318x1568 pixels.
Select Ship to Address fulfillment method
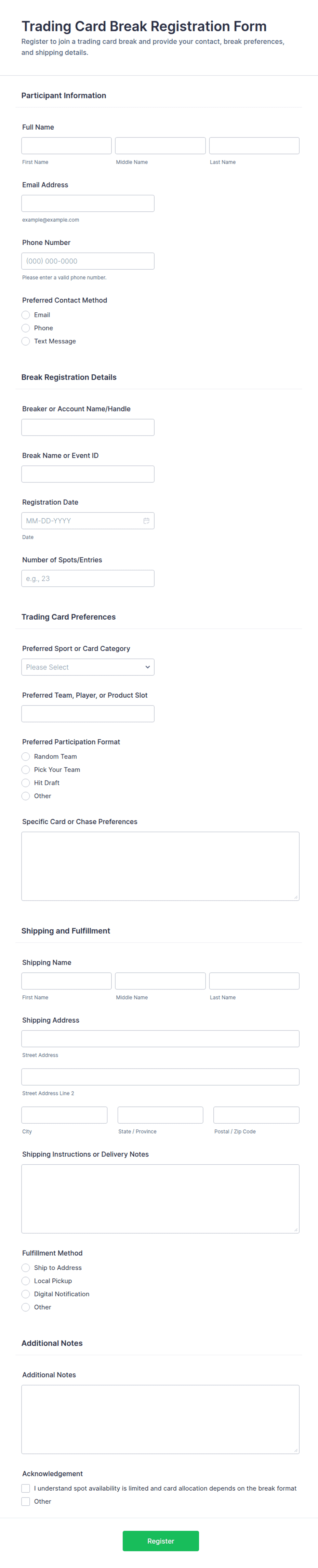point(26,1268)
